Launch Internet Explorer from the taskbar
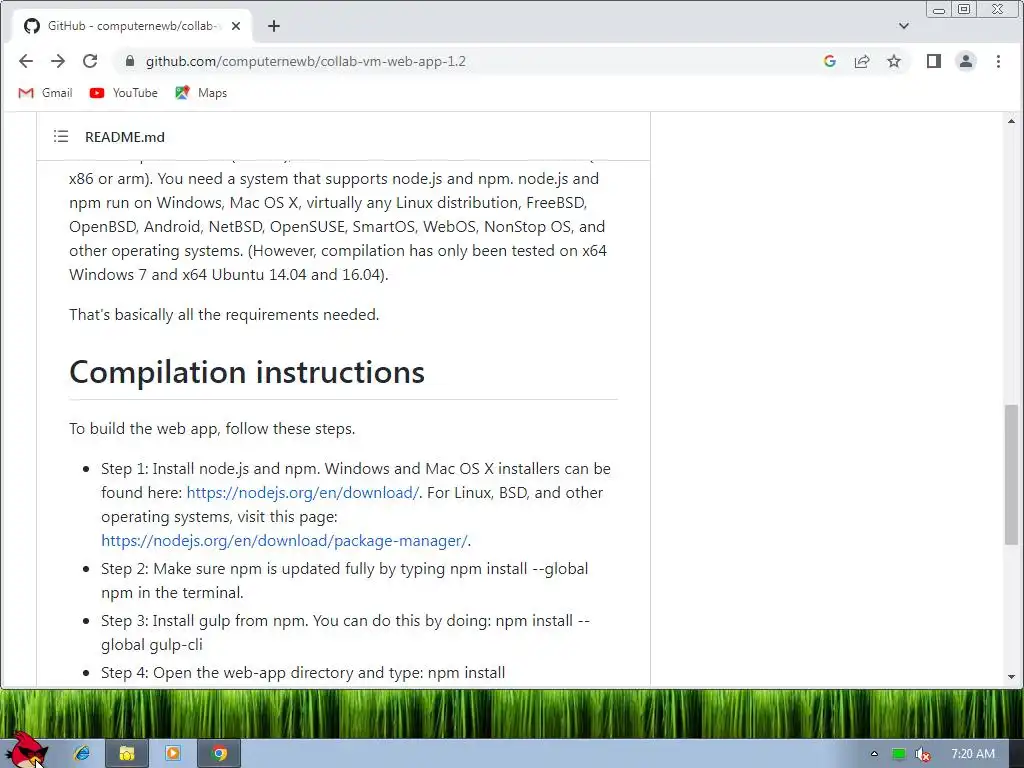Viewport: 1024px width, 768px height. click(x=82, y=754)
